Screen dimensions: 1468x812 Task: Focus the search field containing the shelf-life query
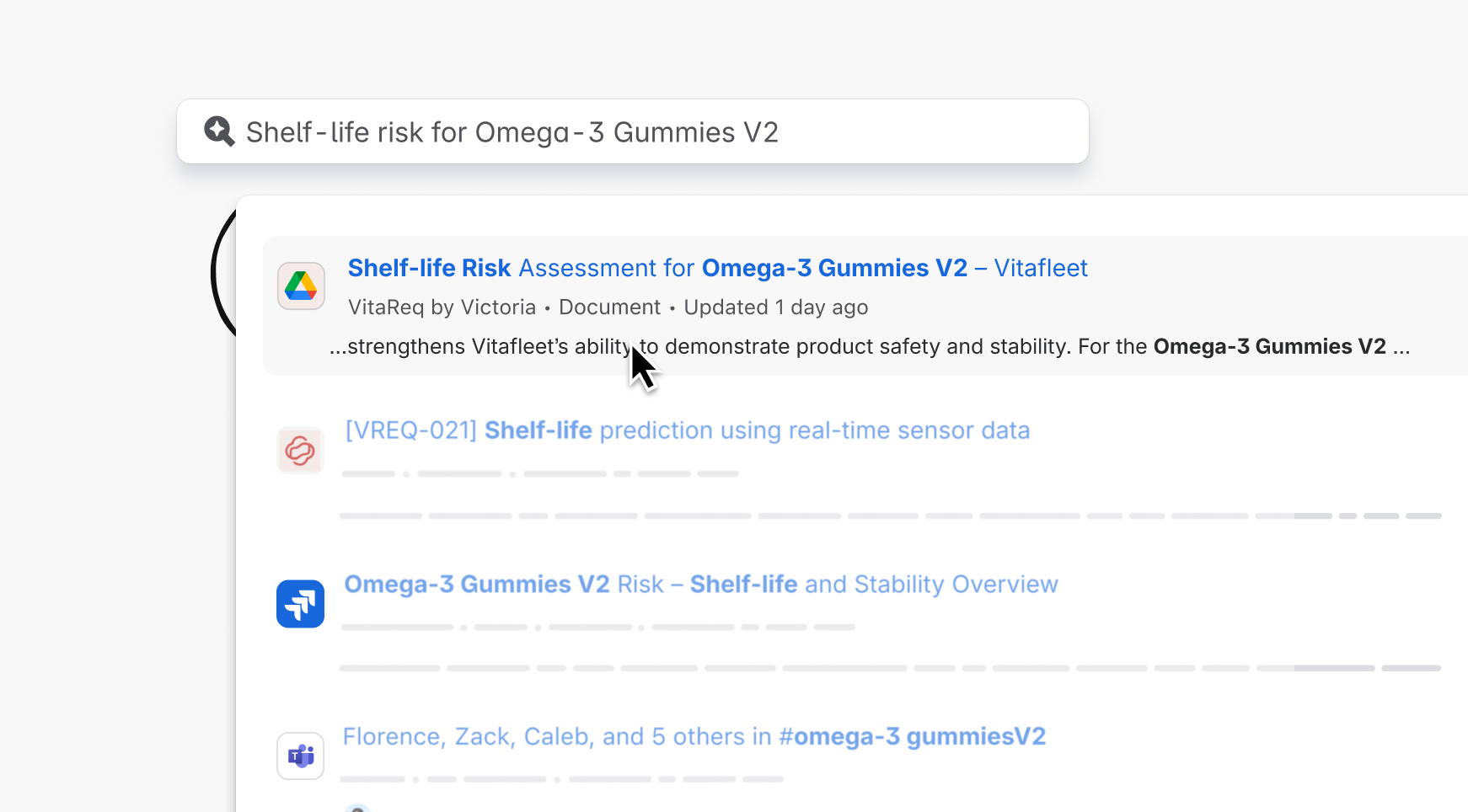click(x=632, y=132)
